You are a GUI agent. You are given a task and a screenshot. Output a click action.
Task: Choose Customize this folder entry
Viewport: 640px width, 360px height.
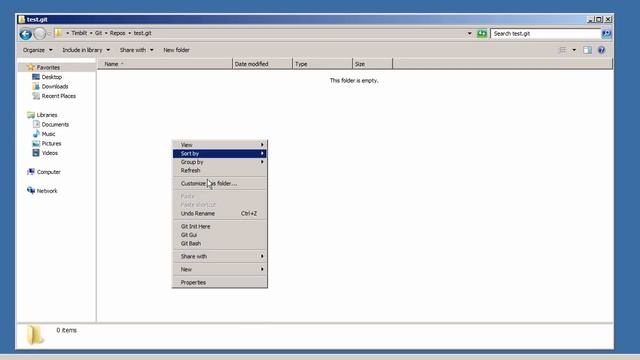coord(220,184)
